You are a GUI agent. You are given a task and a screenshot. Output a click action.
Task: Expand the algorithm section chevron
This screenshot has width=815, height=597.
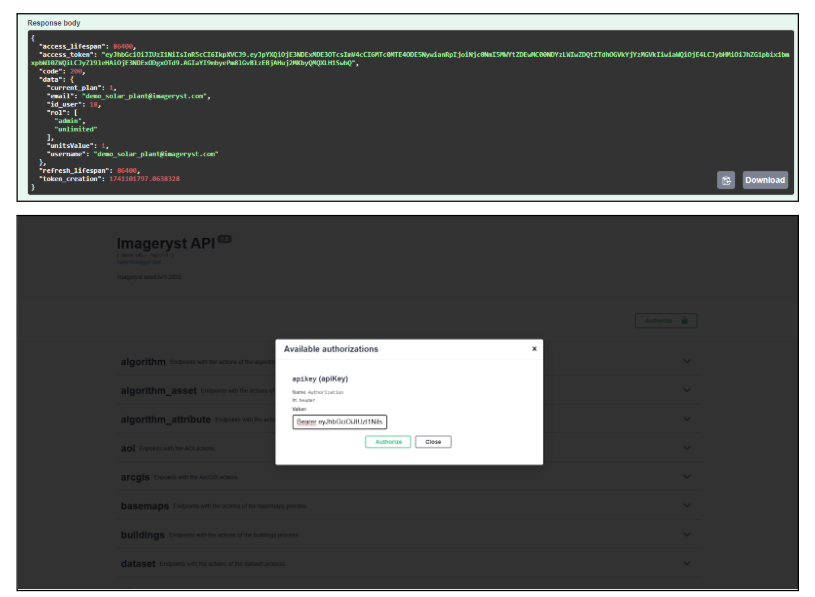[x=687, y=362]
